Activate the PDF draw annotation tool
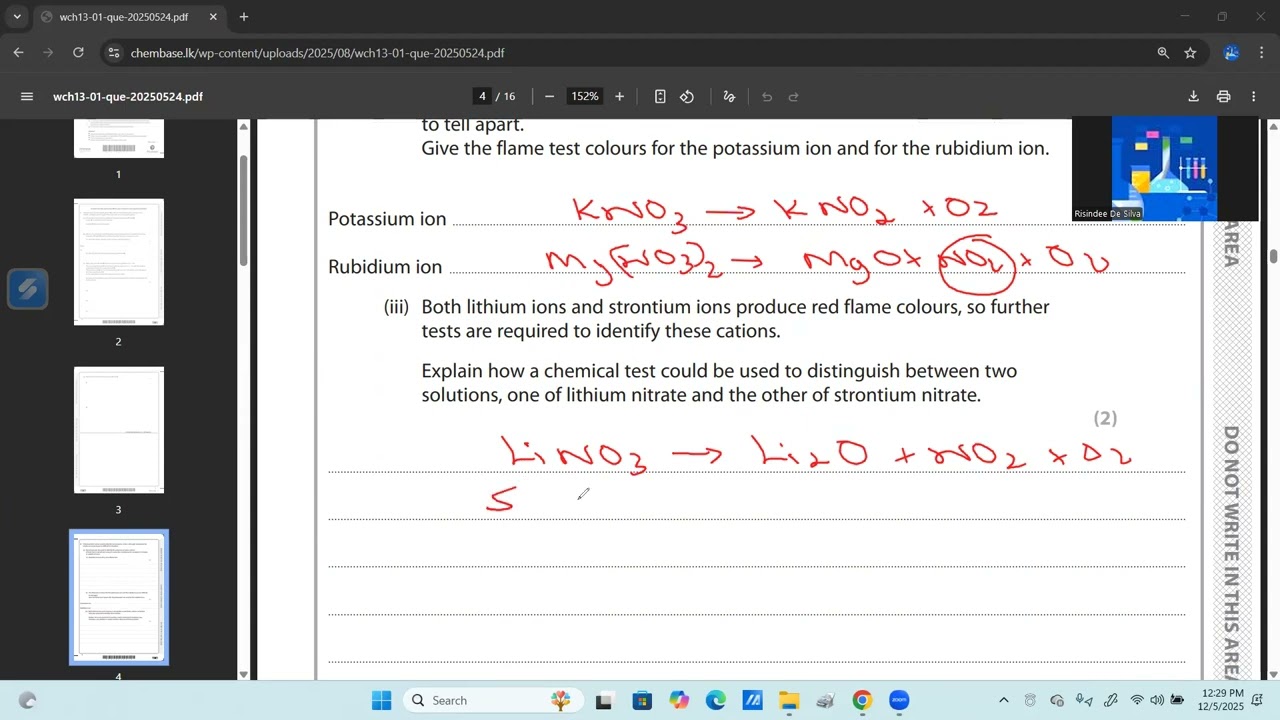1280x720 pixels. pyautogui.click(x=729, y=97)
